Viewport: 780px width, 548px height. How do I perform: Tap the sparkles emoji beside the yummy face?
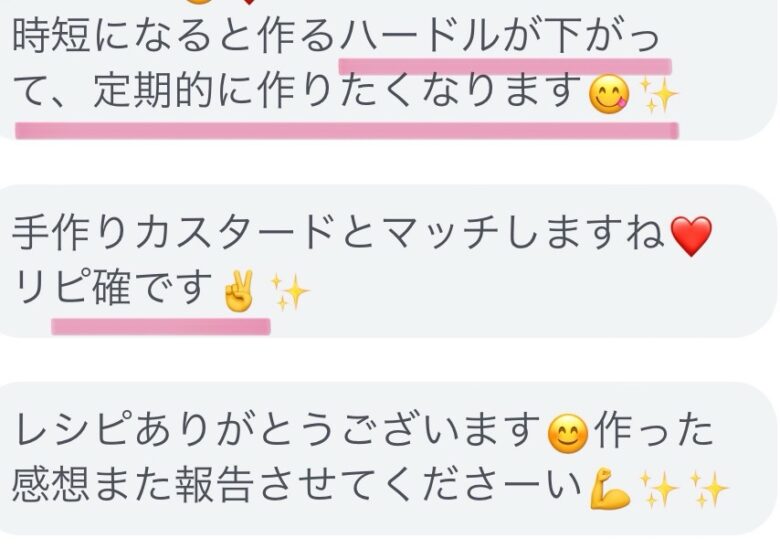[x=658, y=94]
